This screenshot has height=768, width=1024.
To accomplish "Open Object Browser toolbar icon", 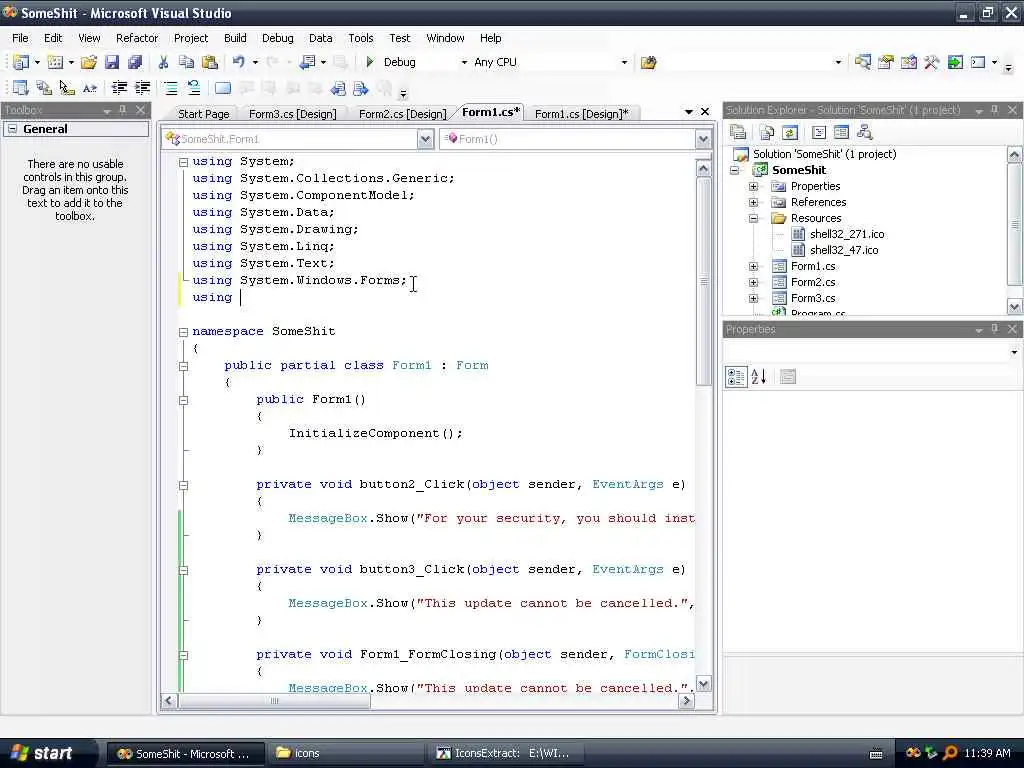I will 908,62.
